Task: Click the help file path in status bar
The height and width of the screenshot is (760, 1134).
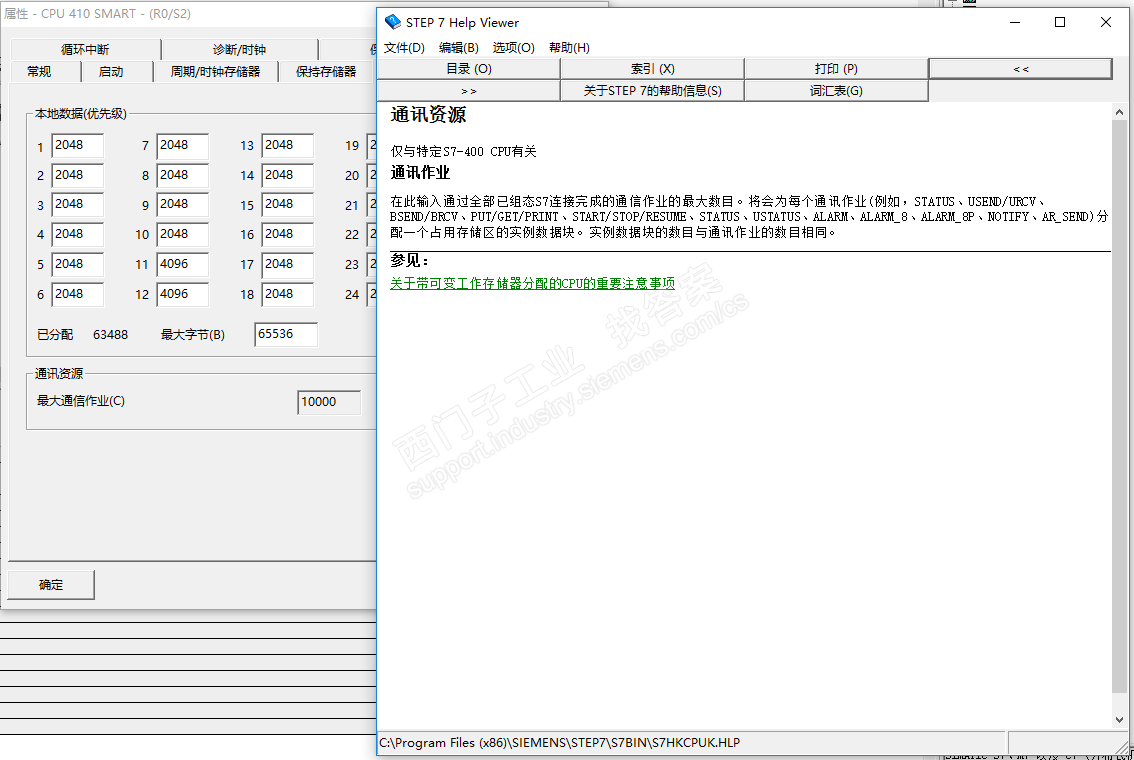Action: pyautogui.click(x=560, y=743)
